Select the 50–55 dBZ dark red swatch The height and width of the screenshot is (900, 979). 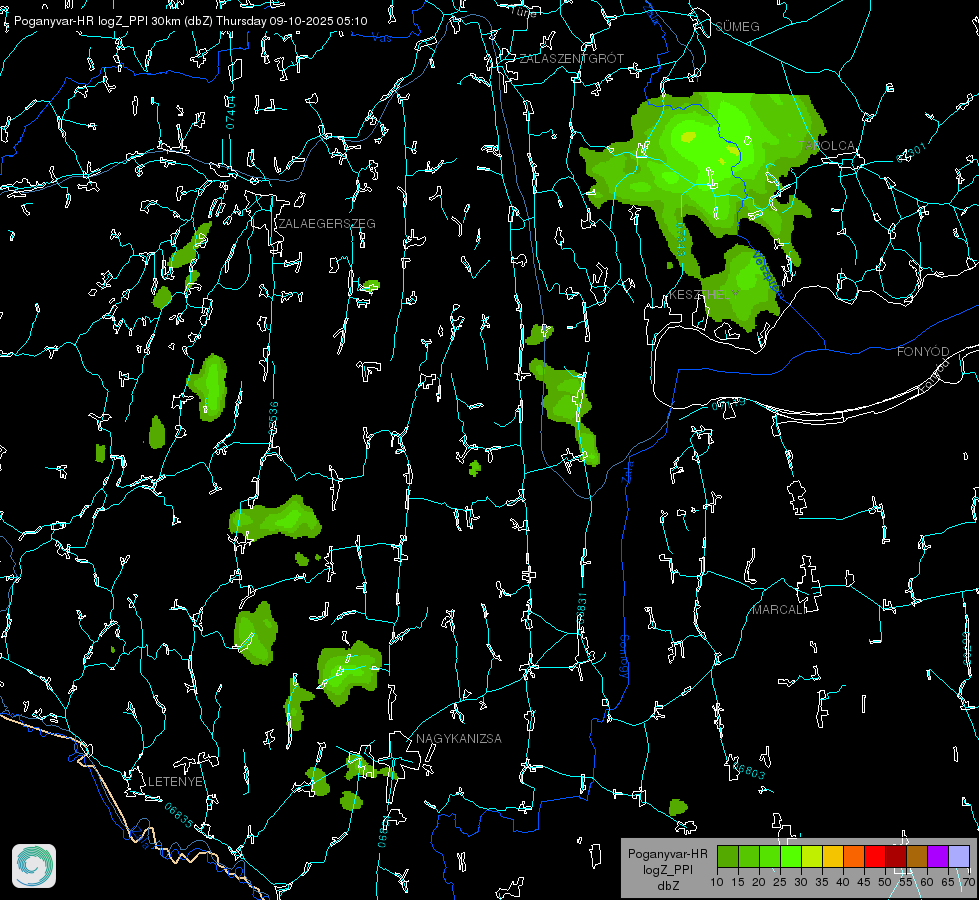pyautogui.click(x=896, y=856)
